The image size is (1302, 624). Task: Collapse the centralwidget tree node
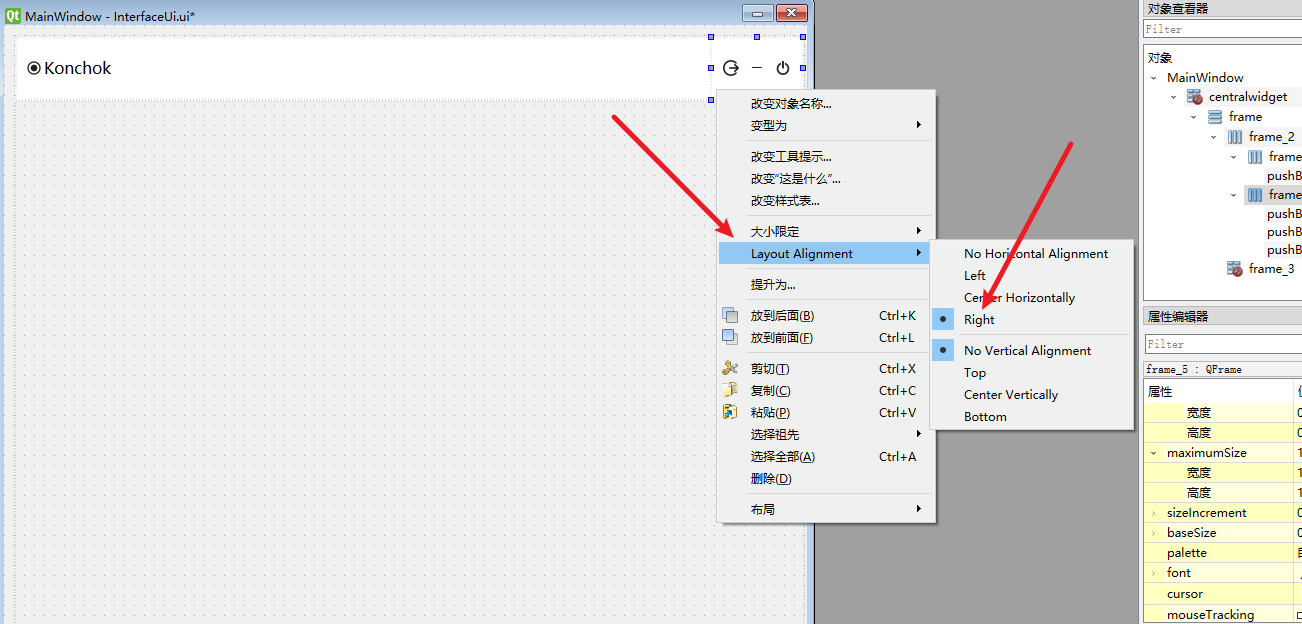pyautogui.click(x=1174, y=97)
